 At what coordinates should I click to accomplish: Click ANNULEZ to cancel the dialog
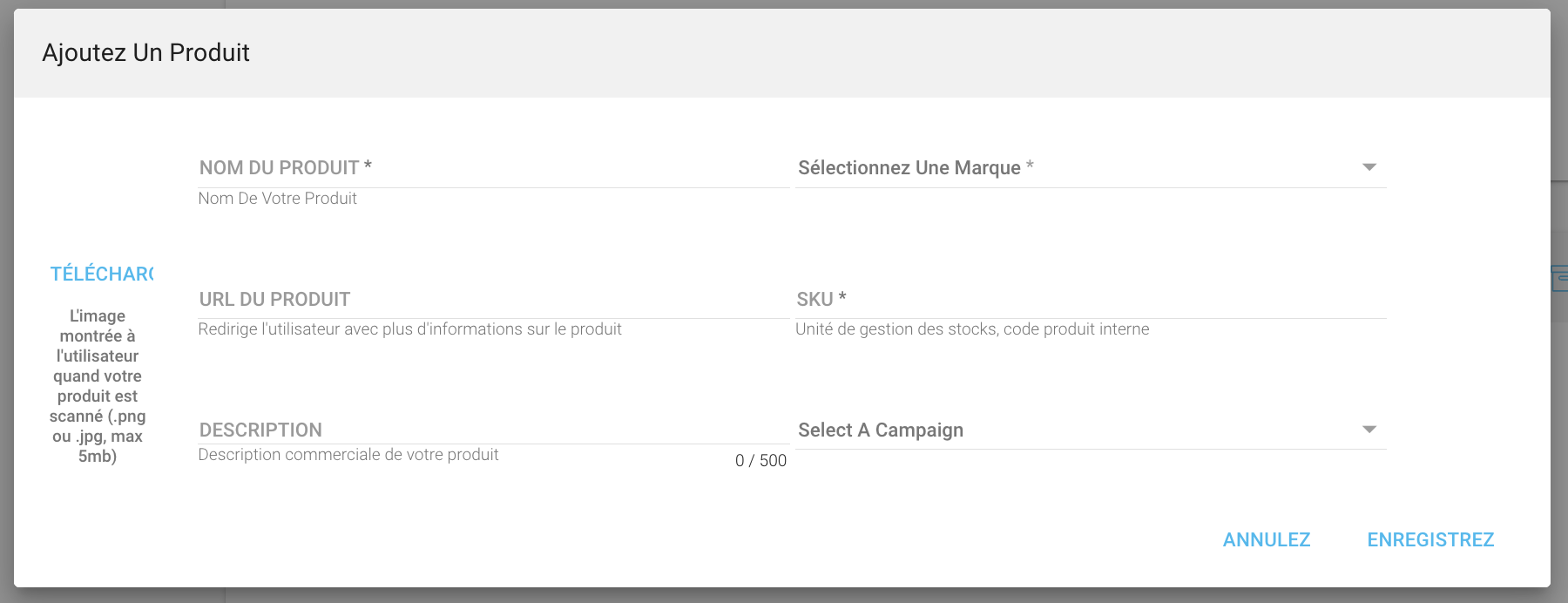pos(1267,539)
